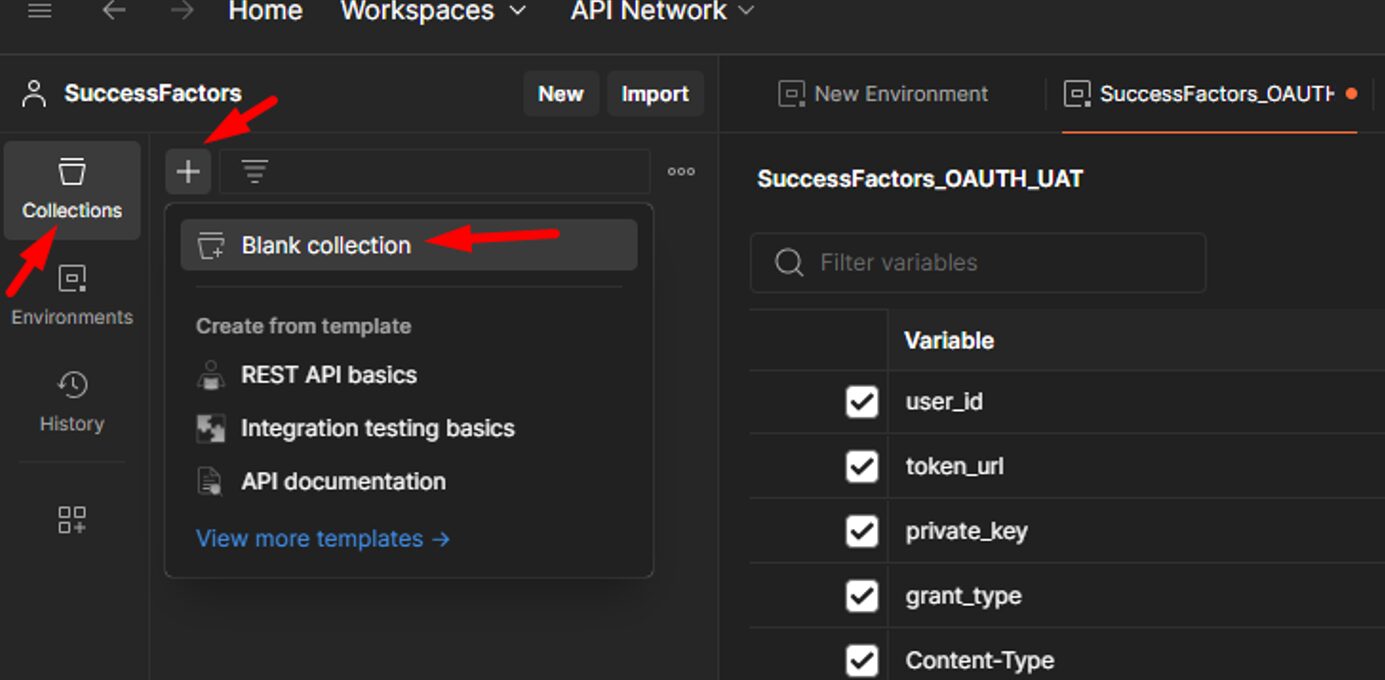The width and height of the screenshot is (1385, 680).
Task: Click the SuccessFactors_OAUTH tab environment icon
Action: tap(1078, 94)
